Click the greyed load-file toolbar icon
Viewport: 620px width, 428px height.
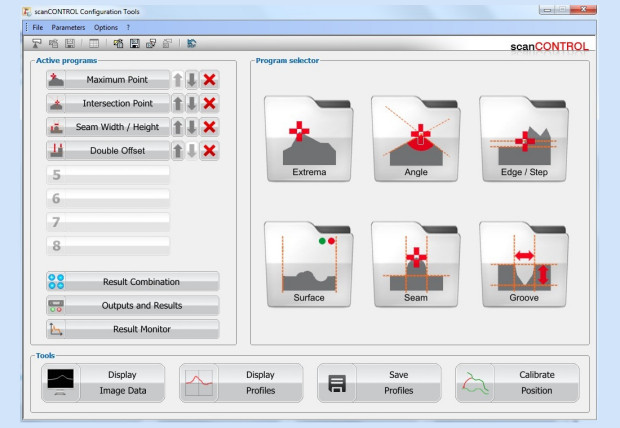pyautogui.click(x=53, y=44)
